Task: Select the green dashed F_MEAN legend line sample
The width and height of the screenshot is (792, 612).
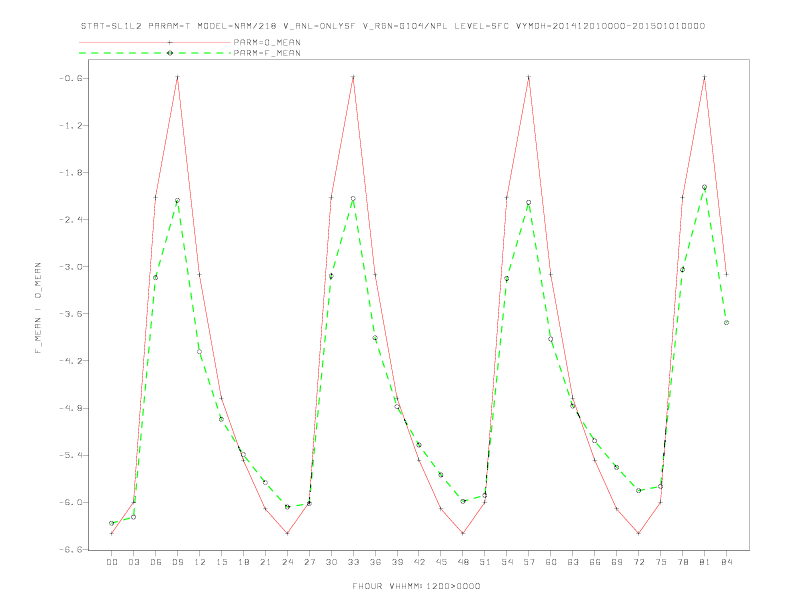Action: click(155, 53)
